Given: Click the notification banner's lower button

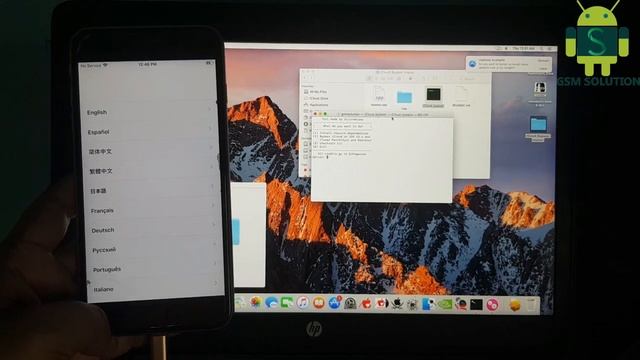Looking at the screenshot, I should [543, 68].
